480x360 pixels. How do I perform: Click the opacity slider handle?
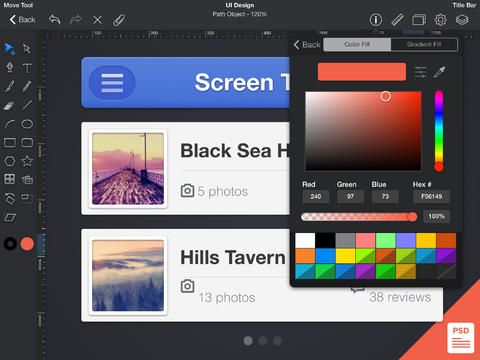click(x=412, y=217)
